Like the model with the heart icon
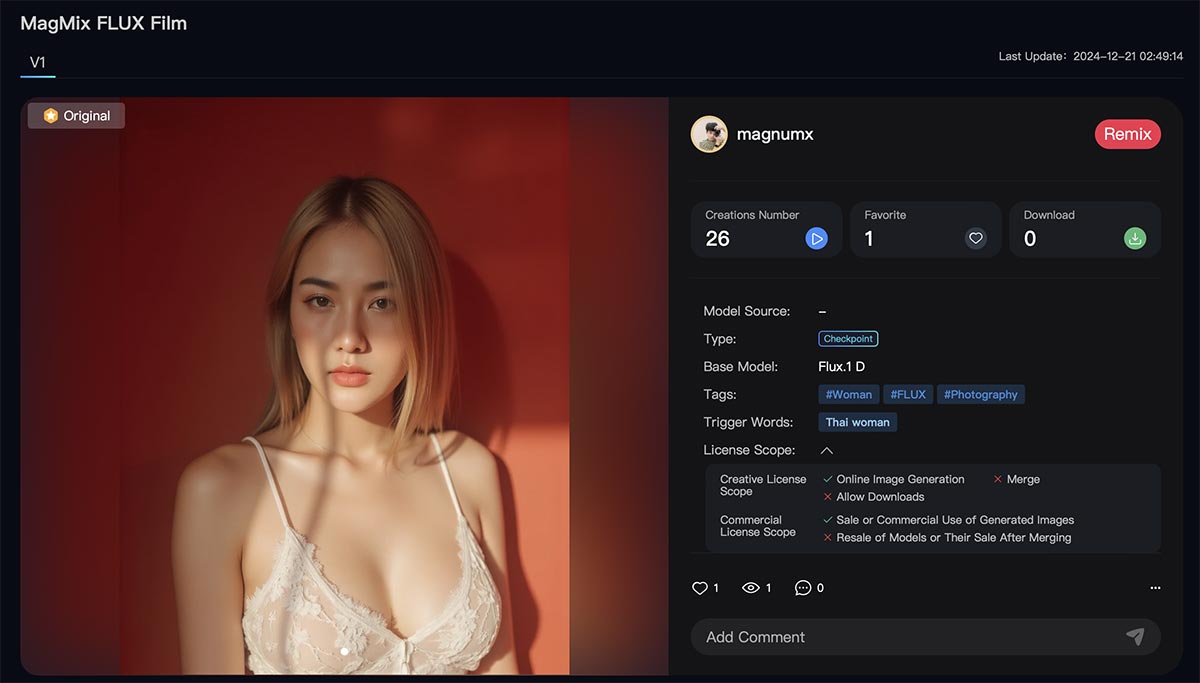The image size is (1200, 683). tap(700, 588)
